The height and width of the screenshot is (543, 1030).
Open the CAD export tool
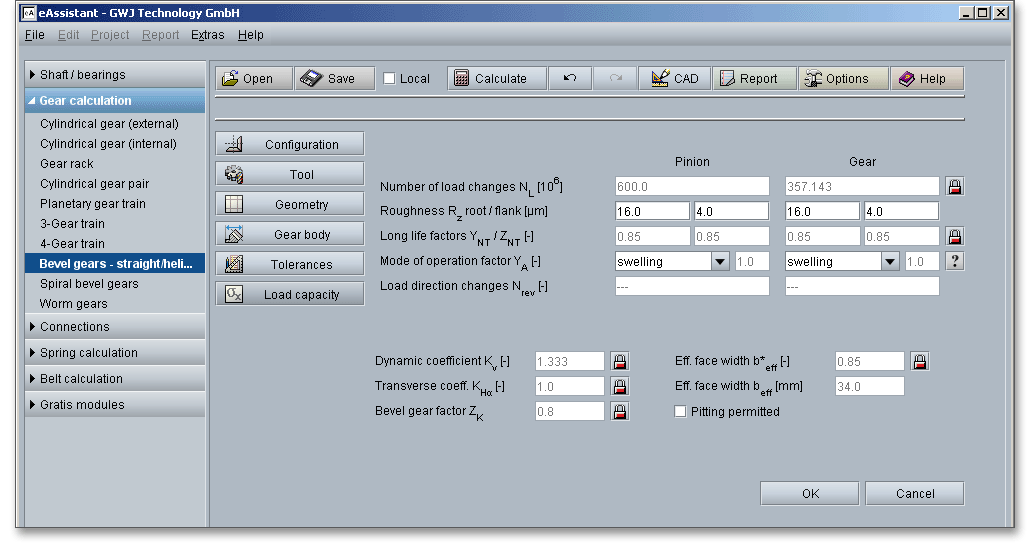pos(675,79)
